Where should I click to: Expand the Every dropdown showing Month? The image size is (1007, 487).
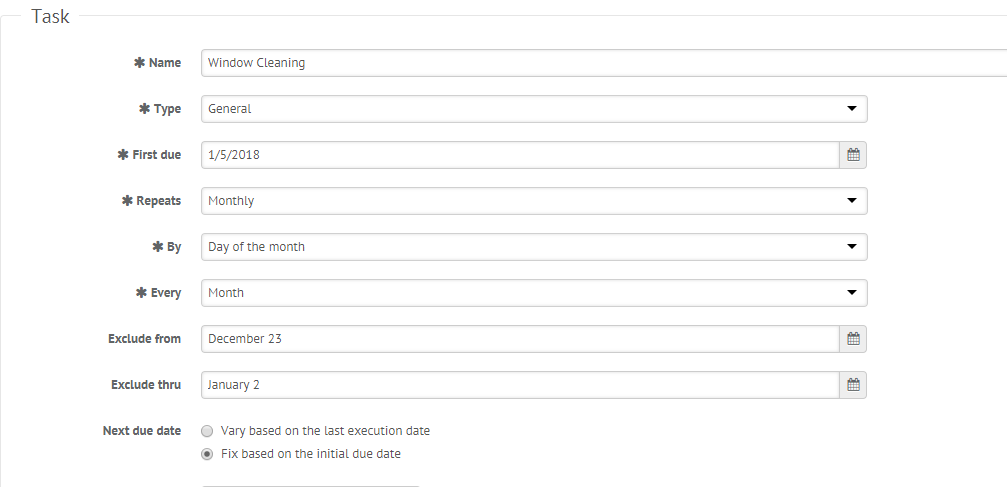click(x=534, y=292)
